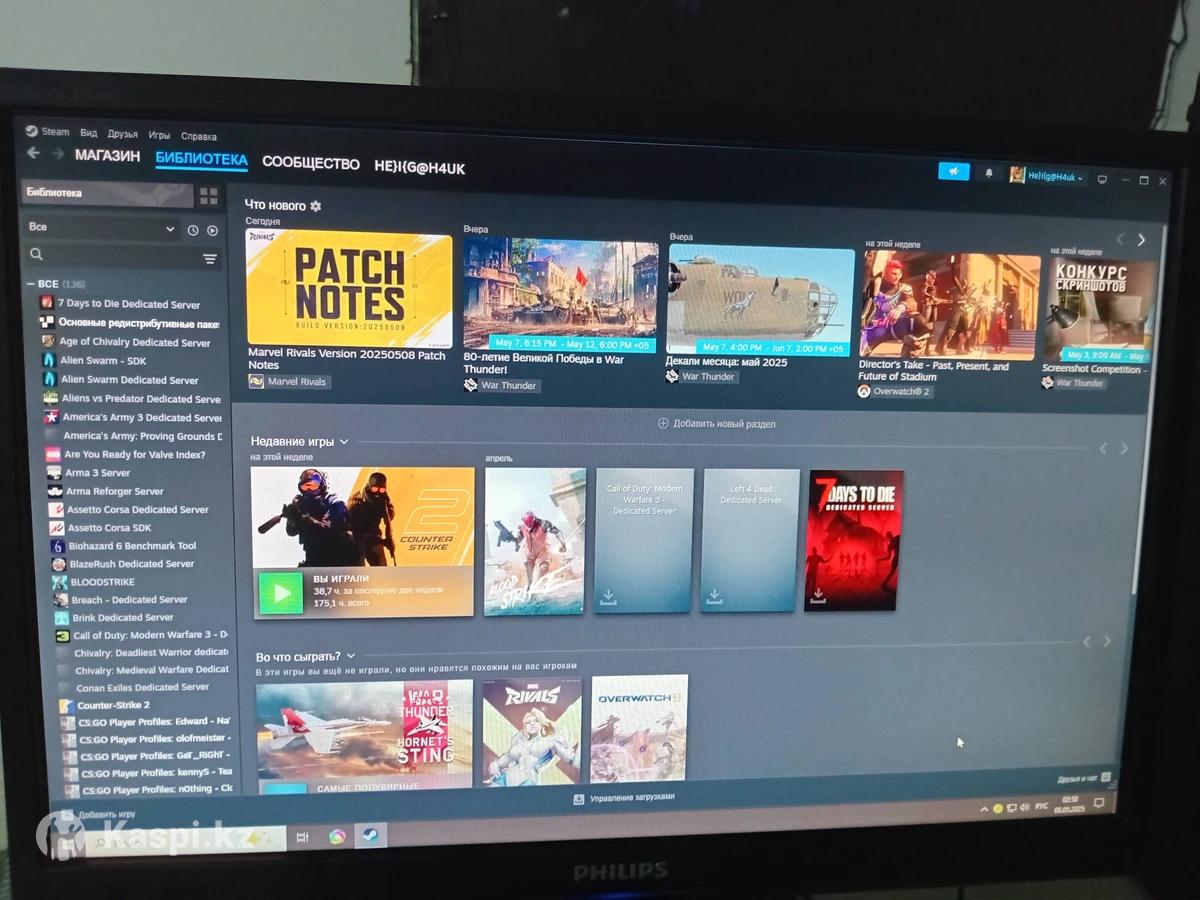Open the Игры menu
The height and width of the screenshot is (900, 1200).
[x=159, y=135]
